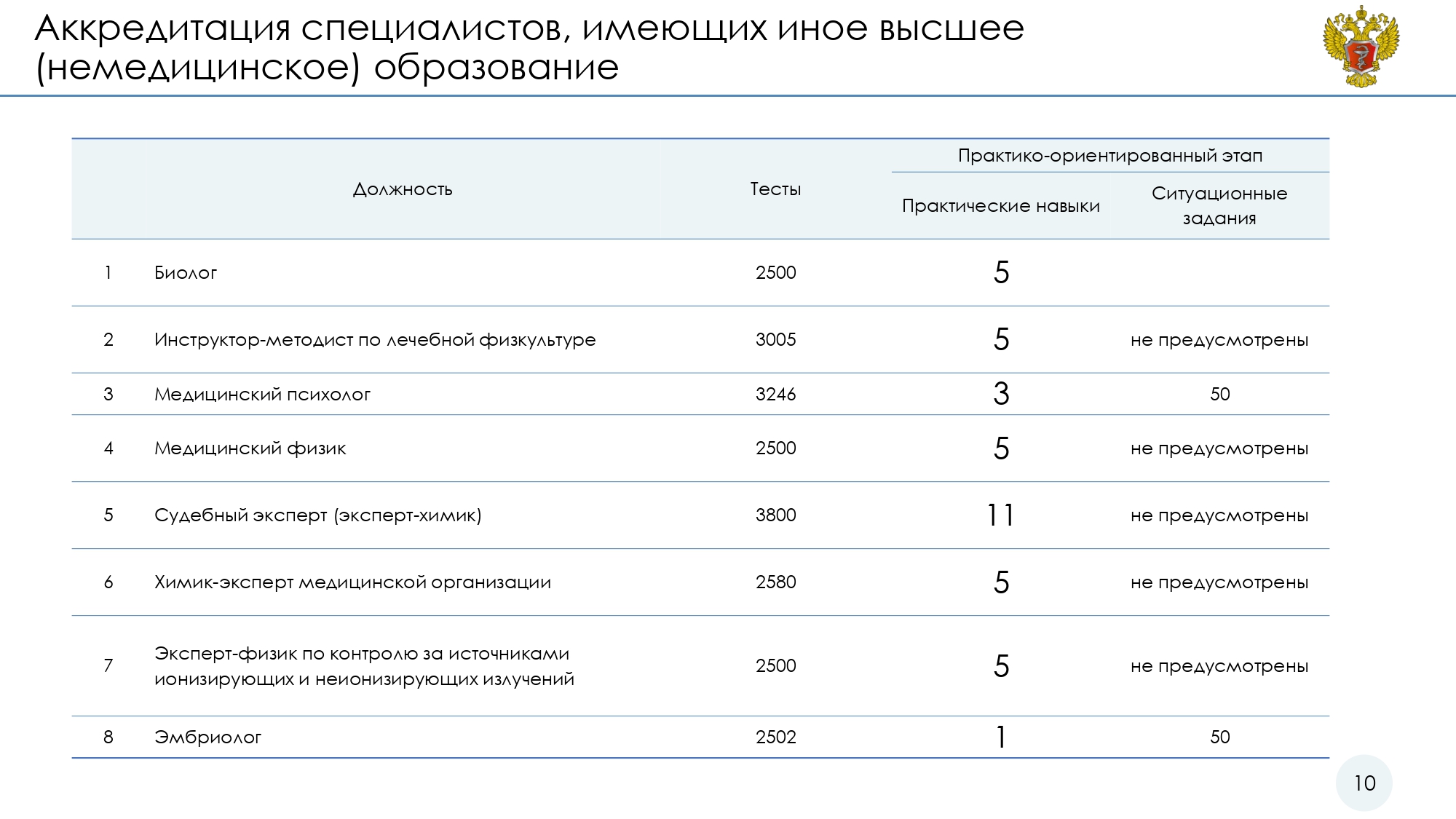Select 'Химик-эксперт медицинской организации' row label
1456x819 pixels.
pos(352,582)
